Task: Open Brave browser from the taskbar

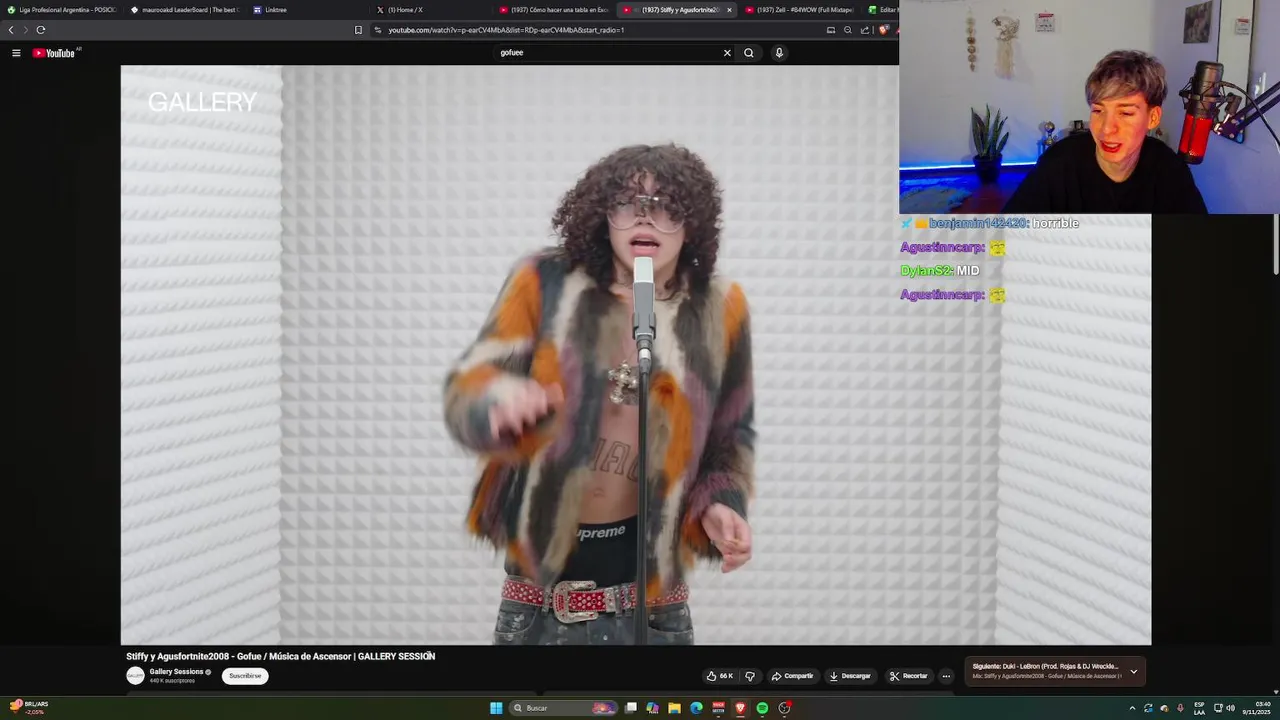Action: [x=741, y=708]
